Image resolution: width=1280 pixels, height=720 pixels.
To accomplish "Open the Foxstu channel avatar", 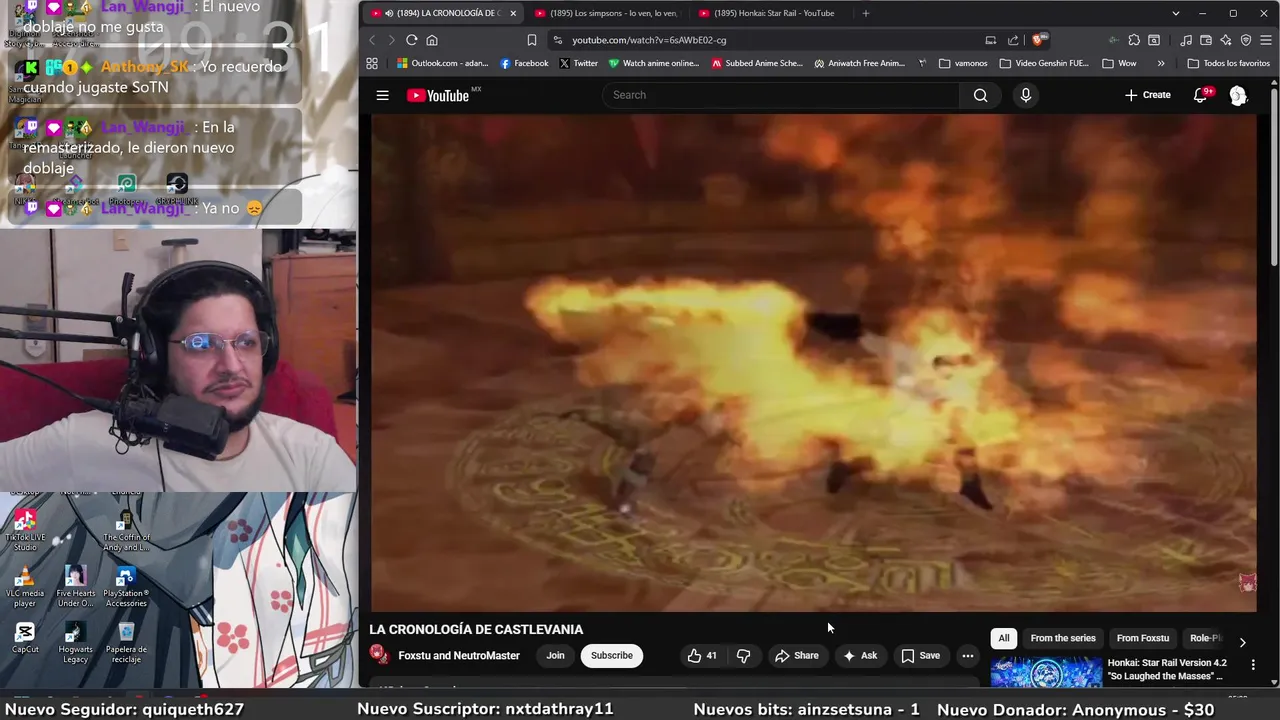I will point(379,655).
